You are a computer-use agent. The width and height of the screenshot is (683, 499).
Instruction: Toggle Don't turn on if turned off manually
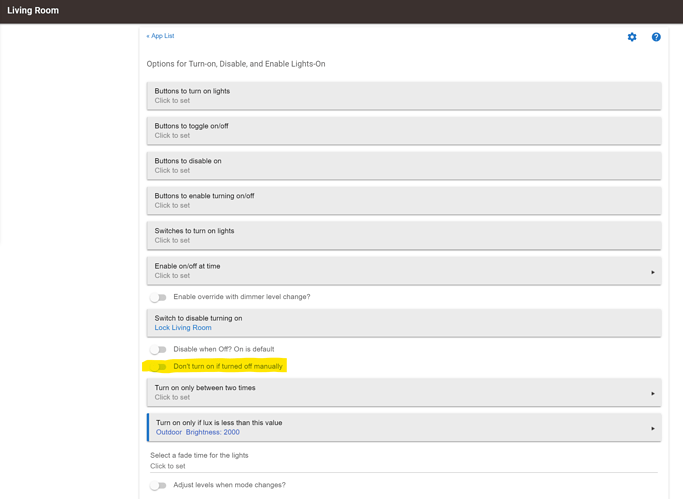158,367
